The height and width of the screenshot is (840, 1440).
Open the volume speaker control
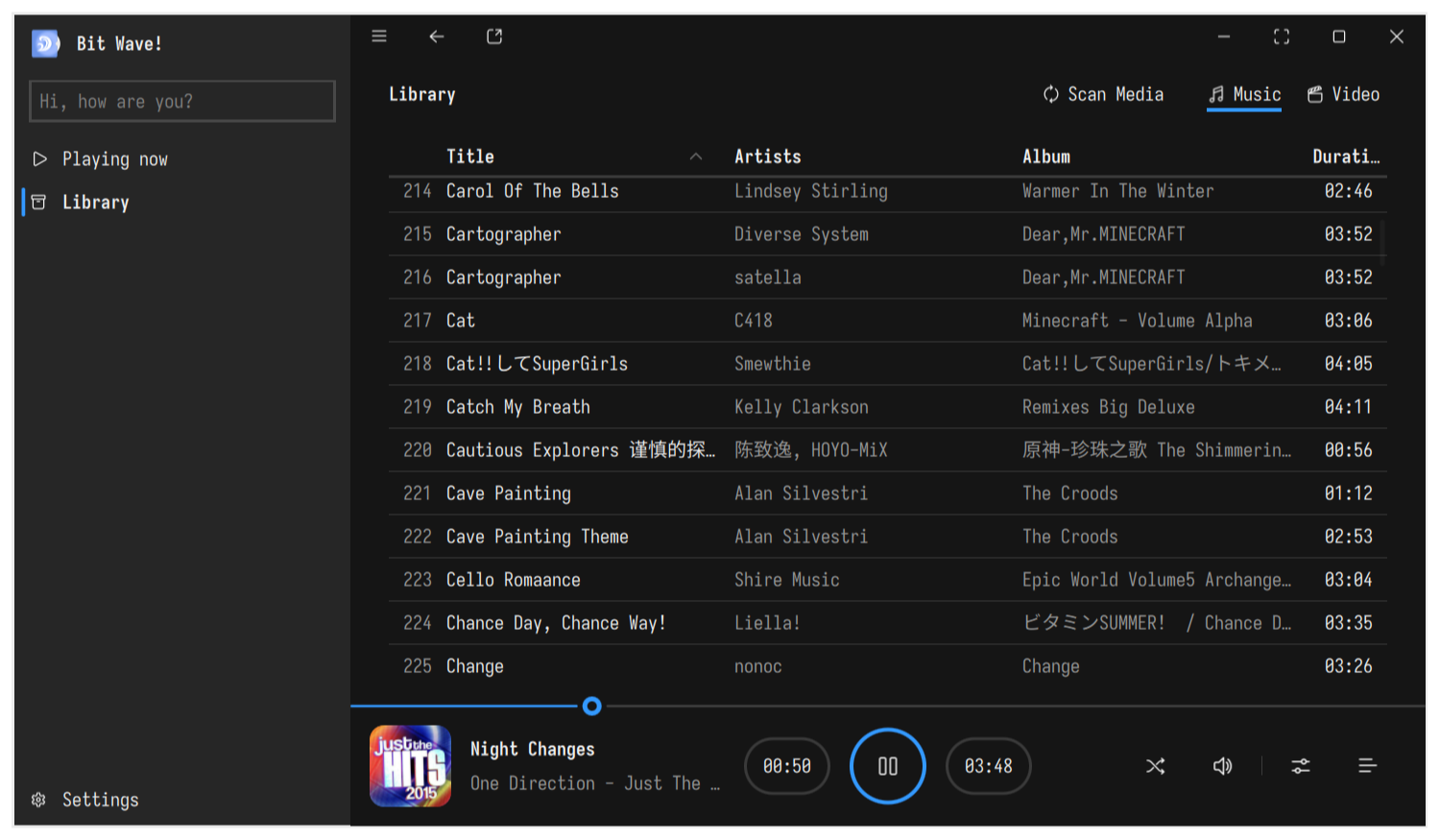(1222, 766)
